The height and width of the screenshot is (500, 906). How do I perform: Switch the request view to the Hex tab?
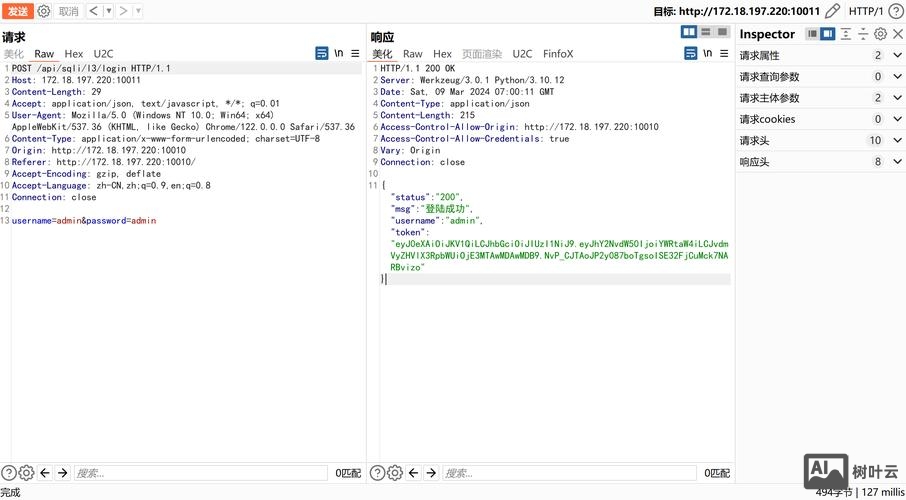74,54
